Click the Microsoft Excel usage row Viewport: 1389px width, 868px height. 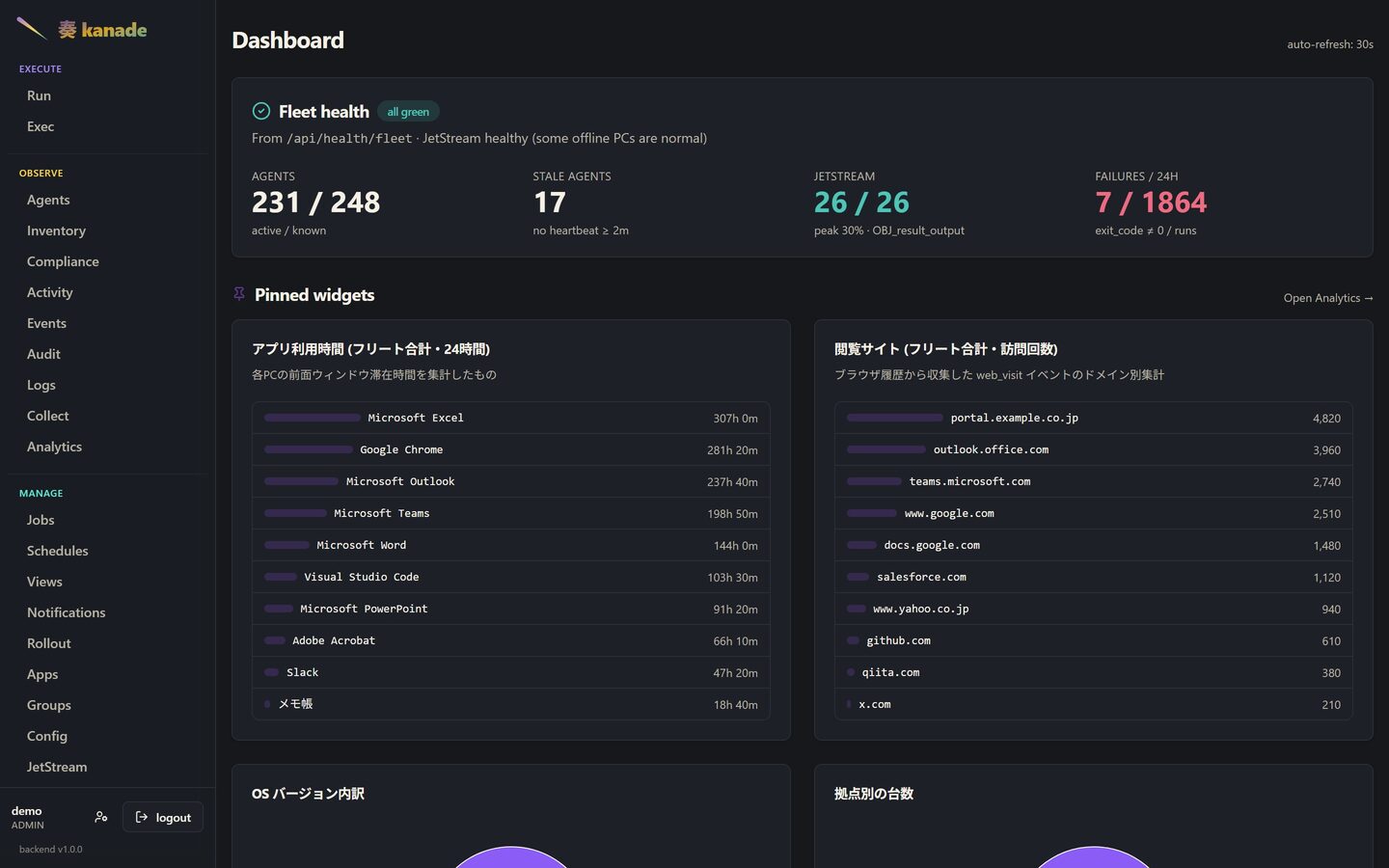[511, 418]
